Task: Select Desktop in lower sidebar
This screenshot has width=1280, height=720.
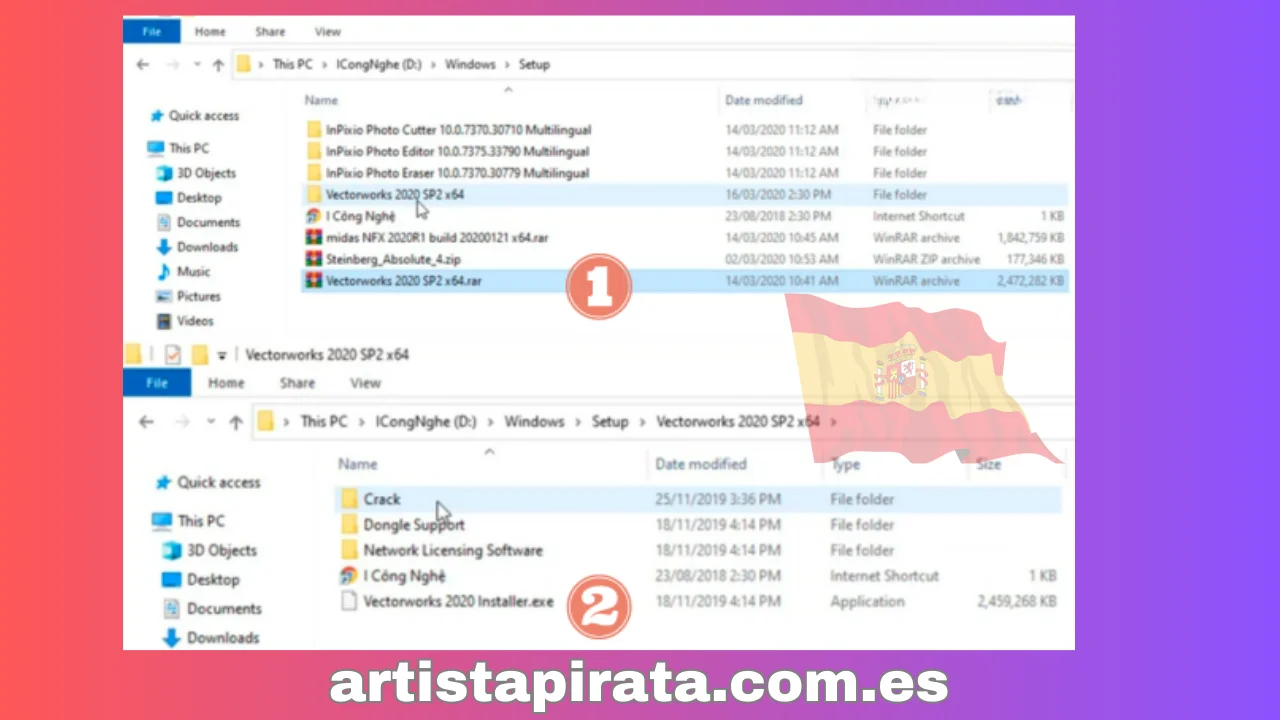Action: point(200,579)
